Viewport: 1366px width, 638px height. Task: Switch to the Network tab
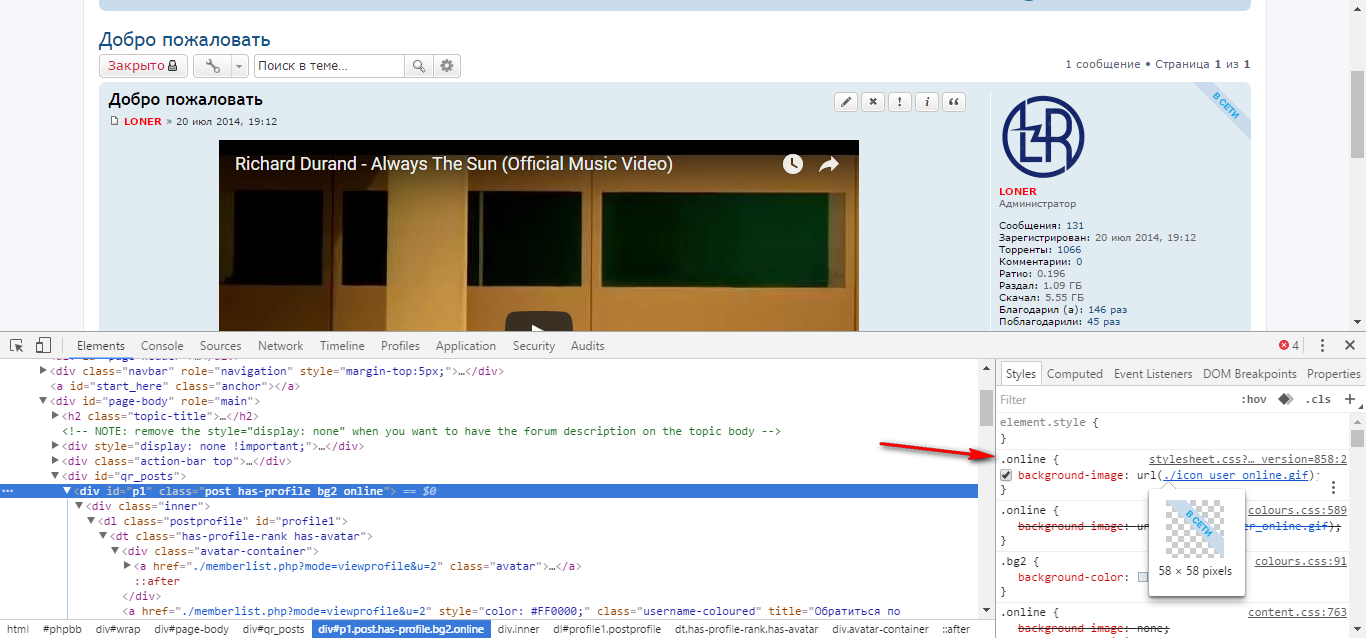pyautogui.click(x=280, y=346)
